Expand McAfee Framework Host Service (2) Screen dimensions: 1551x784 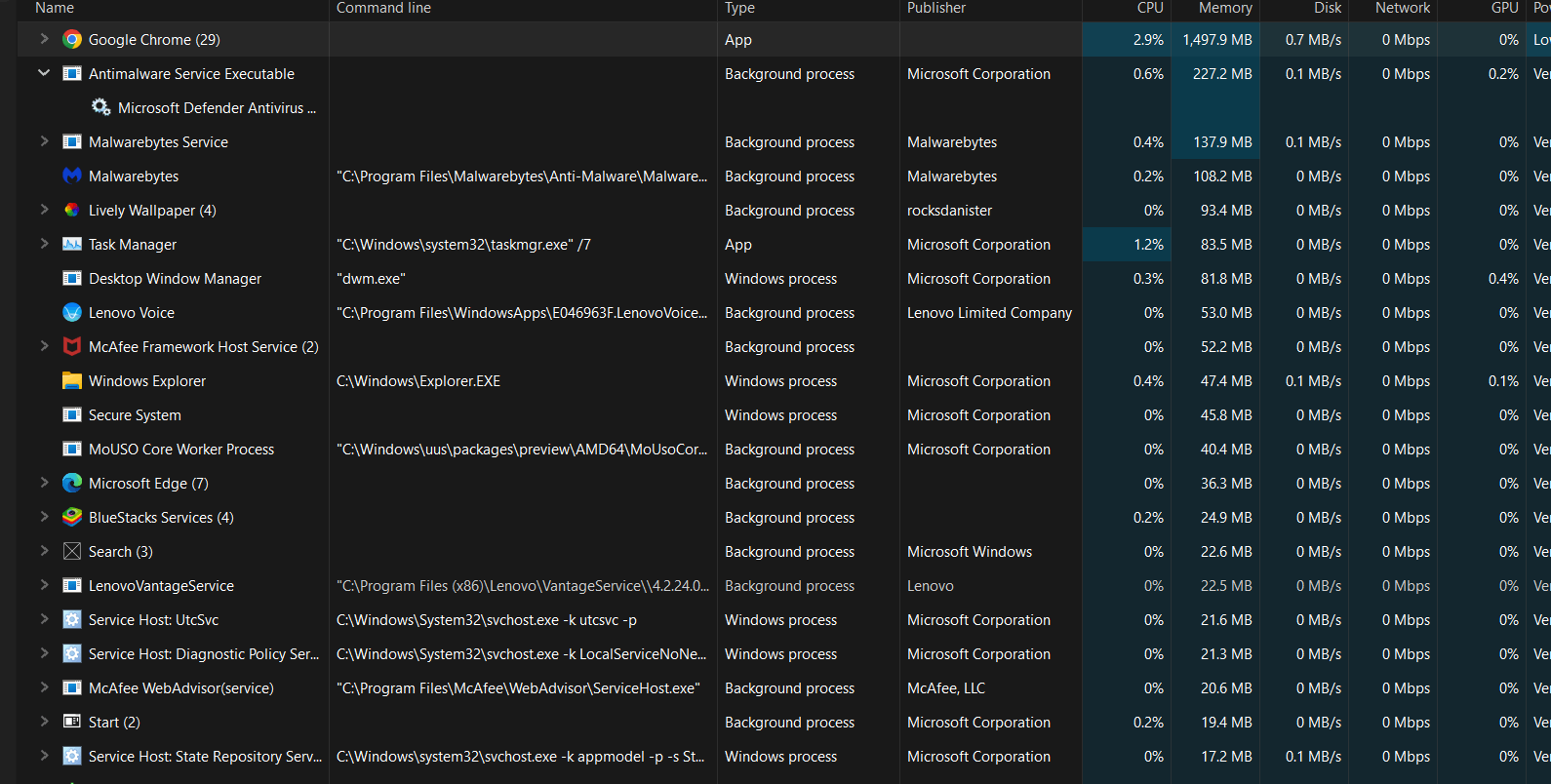pyautogui.click(x=44, y=346)
